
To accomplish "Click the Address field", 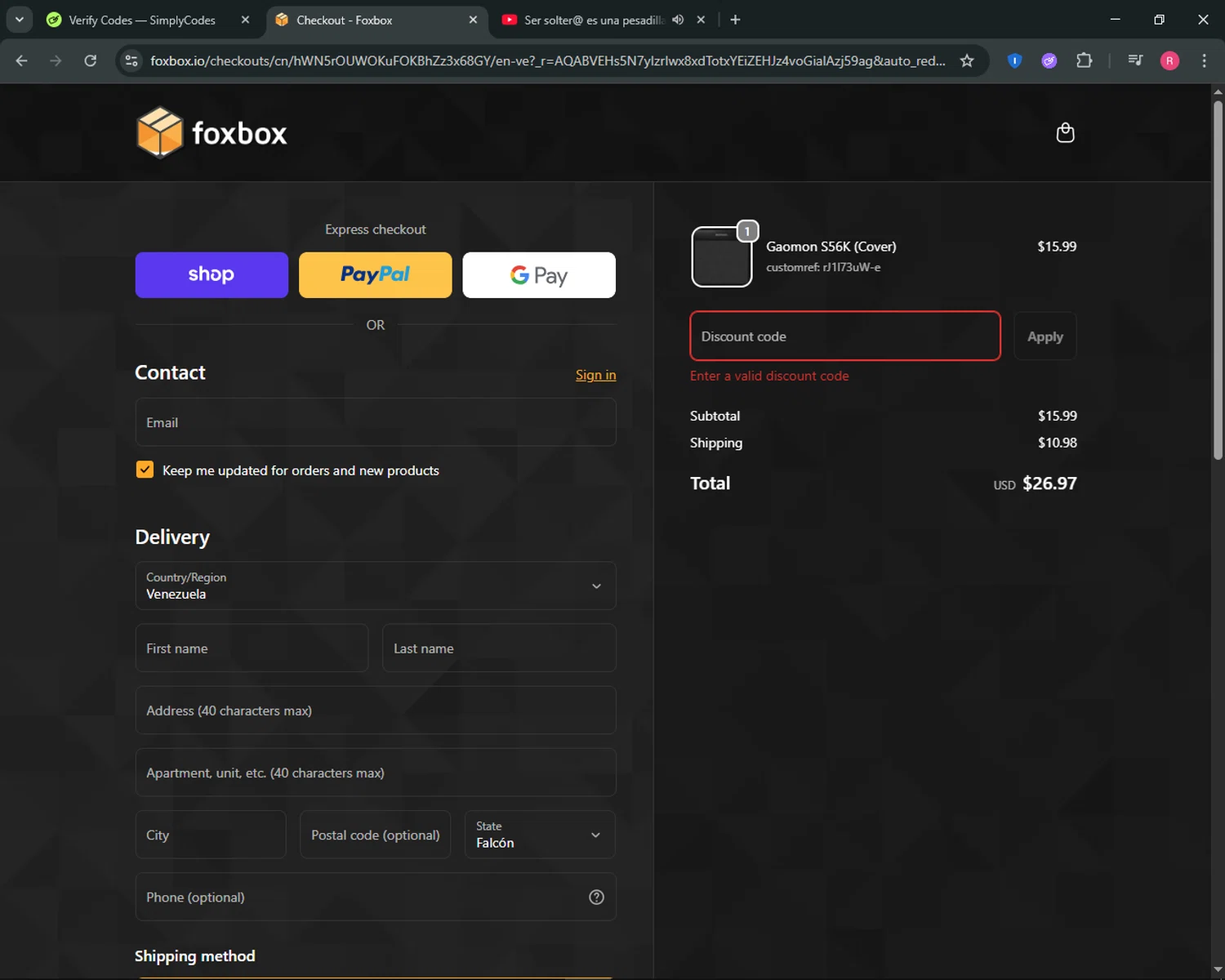I will (376, 710).
